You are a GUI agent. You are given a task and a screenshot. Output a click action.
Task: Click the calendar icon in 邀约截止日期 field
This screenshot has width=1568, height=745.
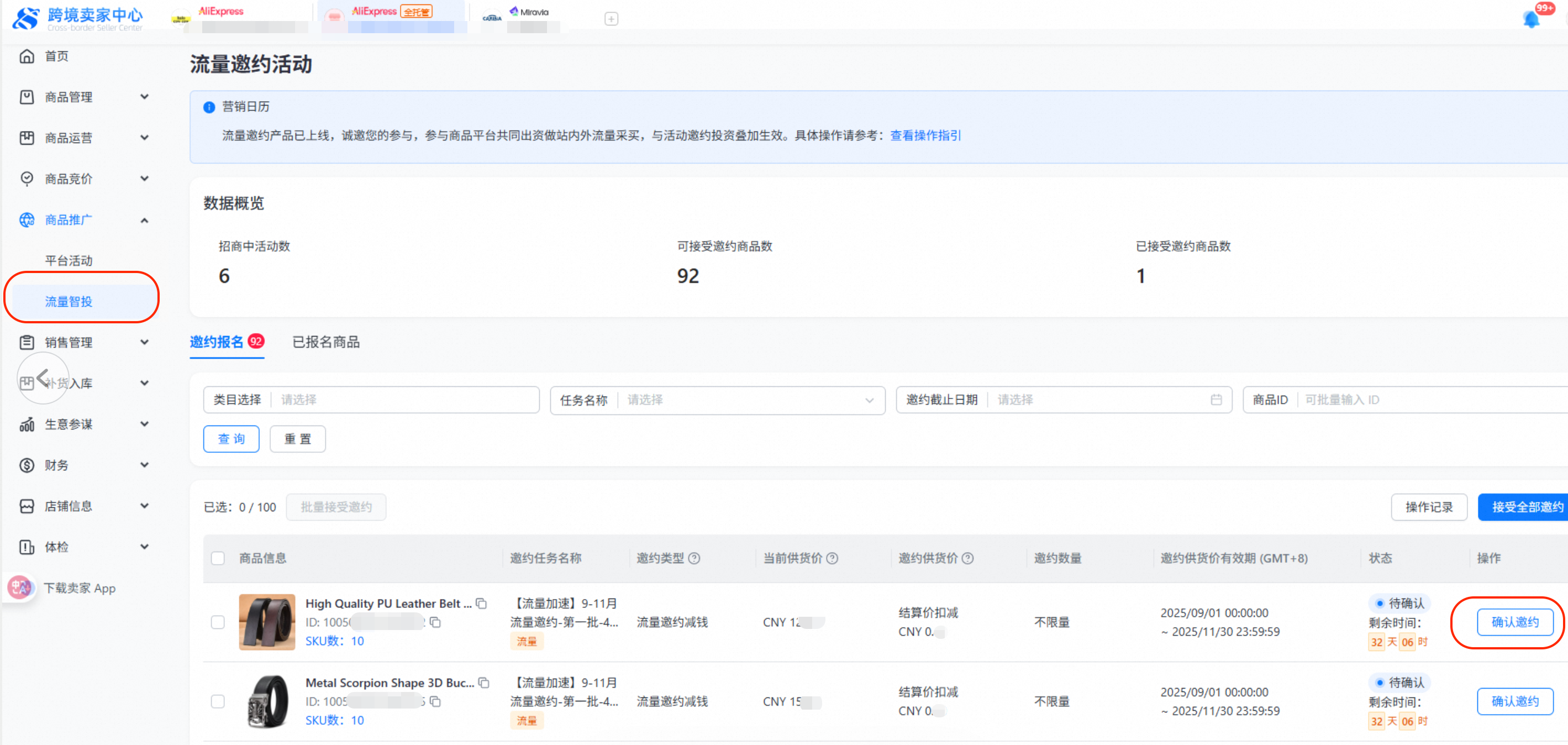1216,400
